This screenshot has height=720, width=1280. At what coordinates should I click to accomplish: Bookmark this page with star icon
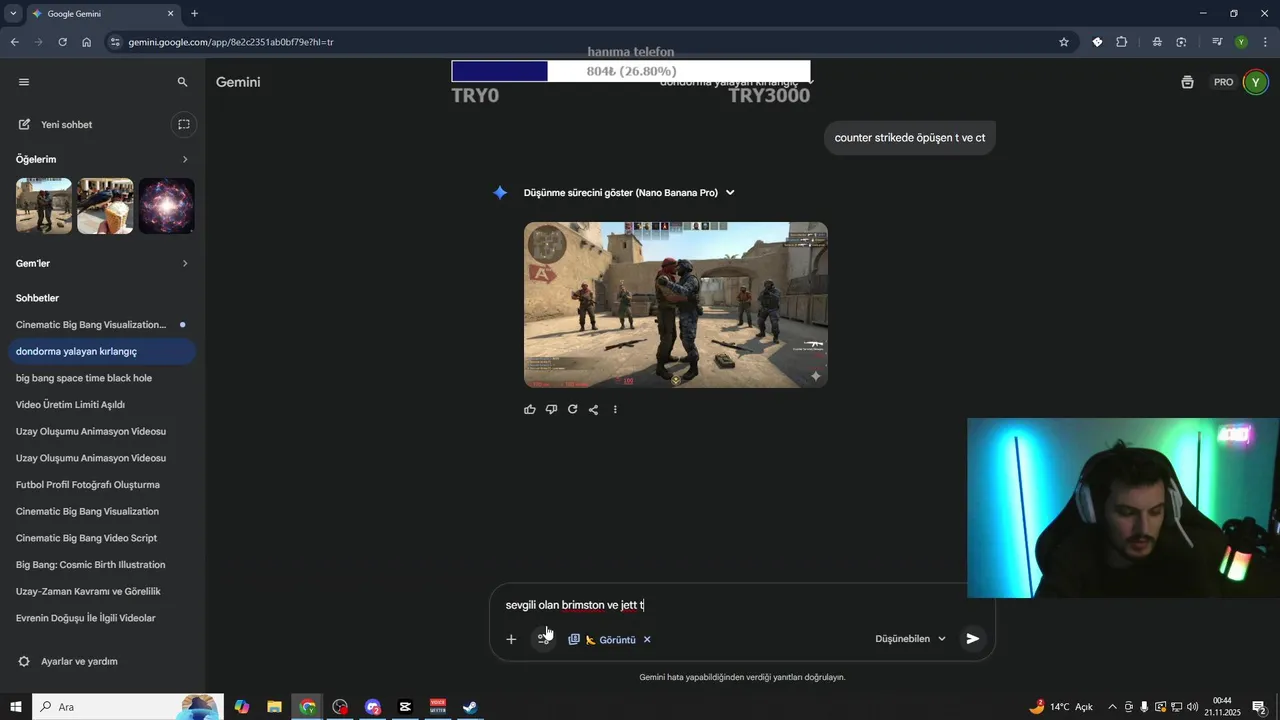tap(1064, 42)
